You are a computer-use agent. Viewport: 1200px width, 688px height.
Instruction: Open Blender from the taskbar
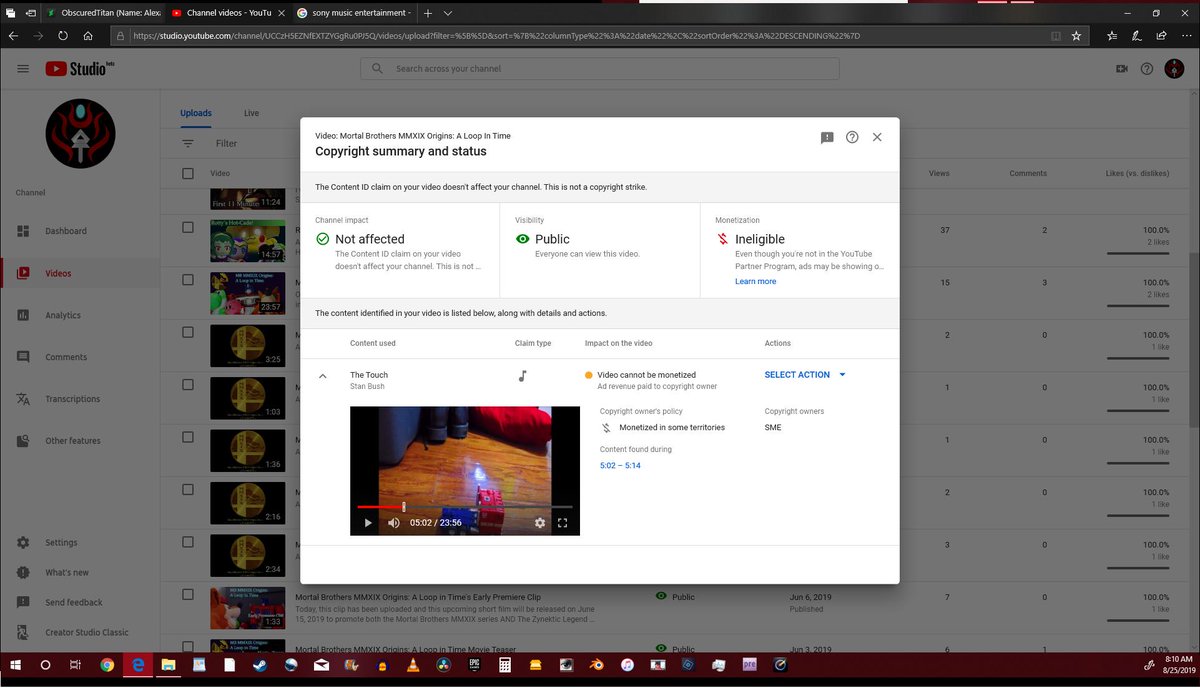coord(596,665)
